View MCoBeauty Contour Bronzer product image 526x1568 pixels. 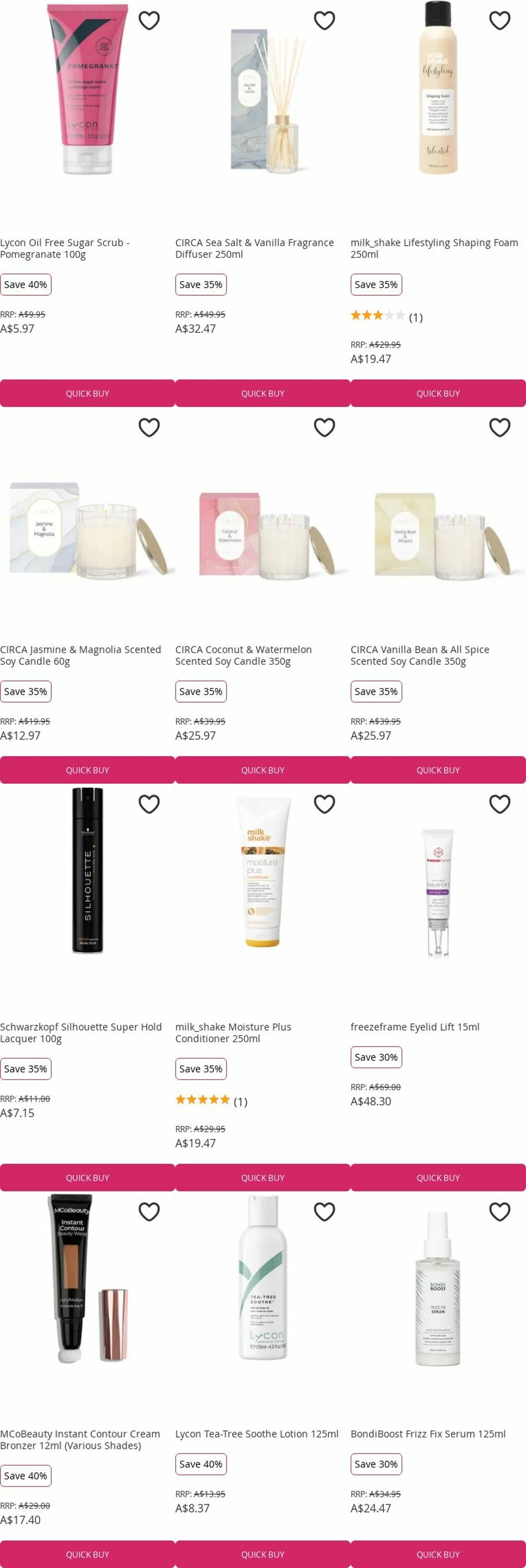pos(88,1278)
